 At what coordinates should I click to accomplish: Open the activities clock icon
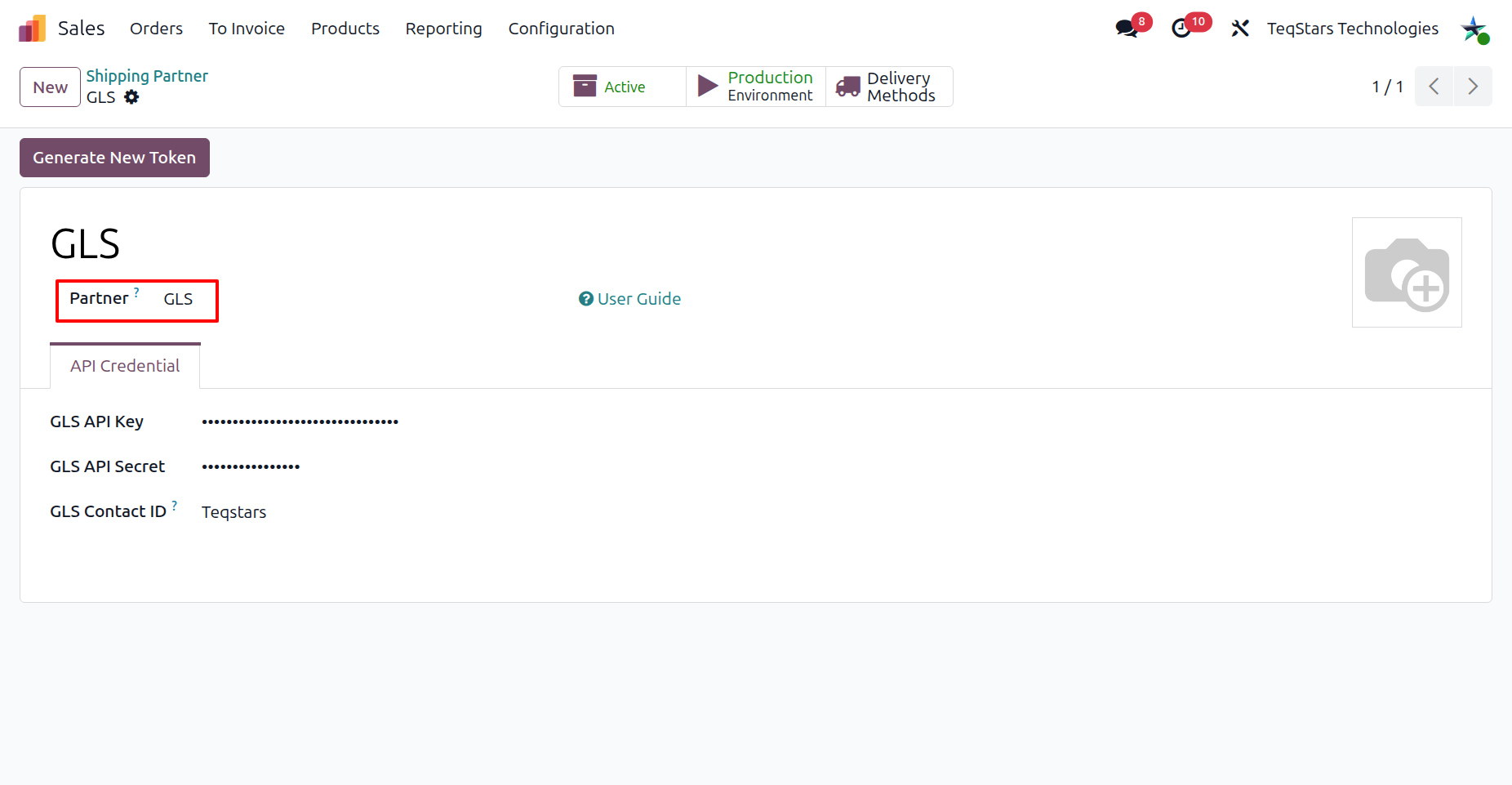[1181, 29]
